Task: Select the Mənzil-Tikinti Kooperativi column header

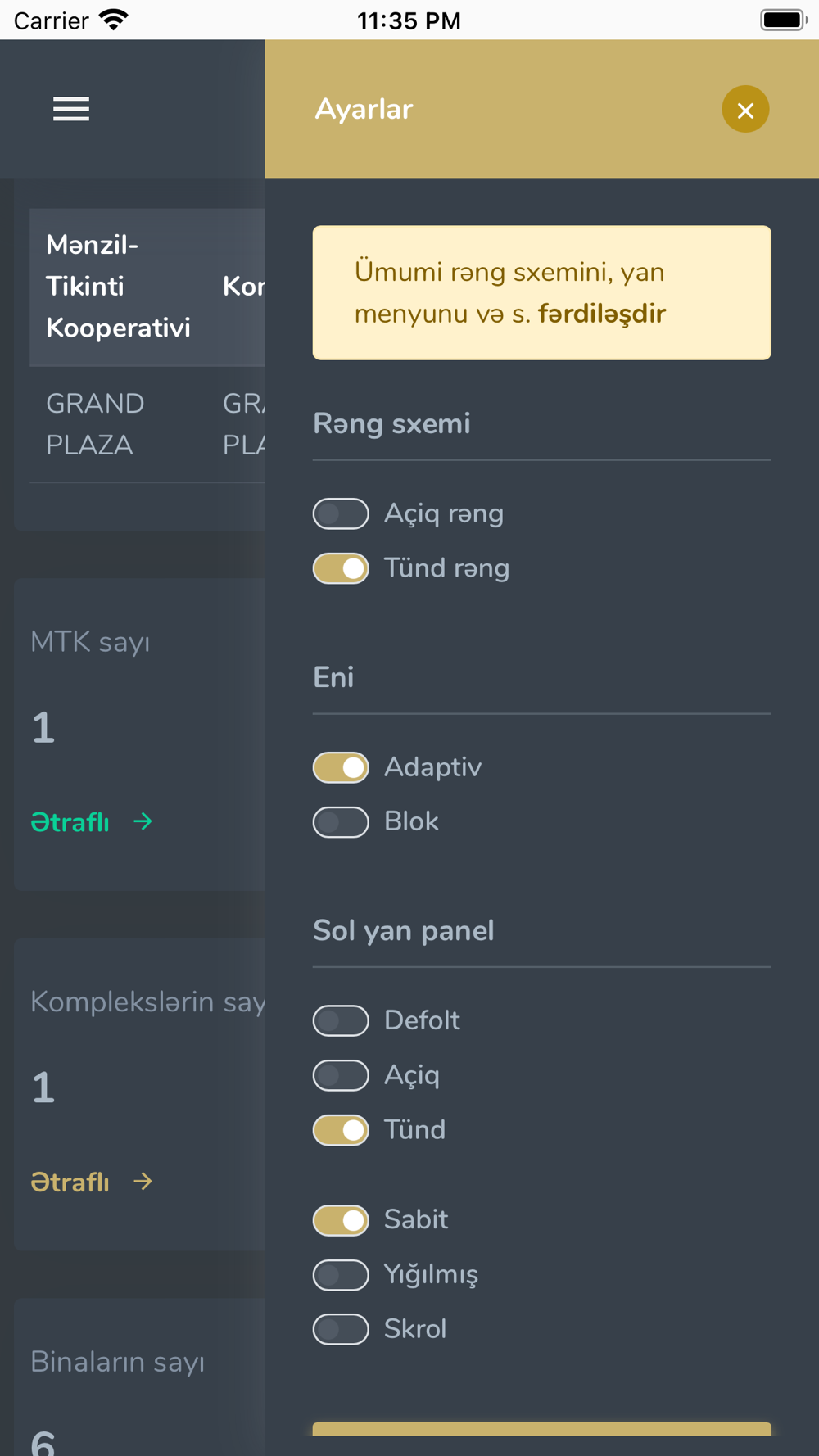Action: pyautogui.click(x=118, y=287)
